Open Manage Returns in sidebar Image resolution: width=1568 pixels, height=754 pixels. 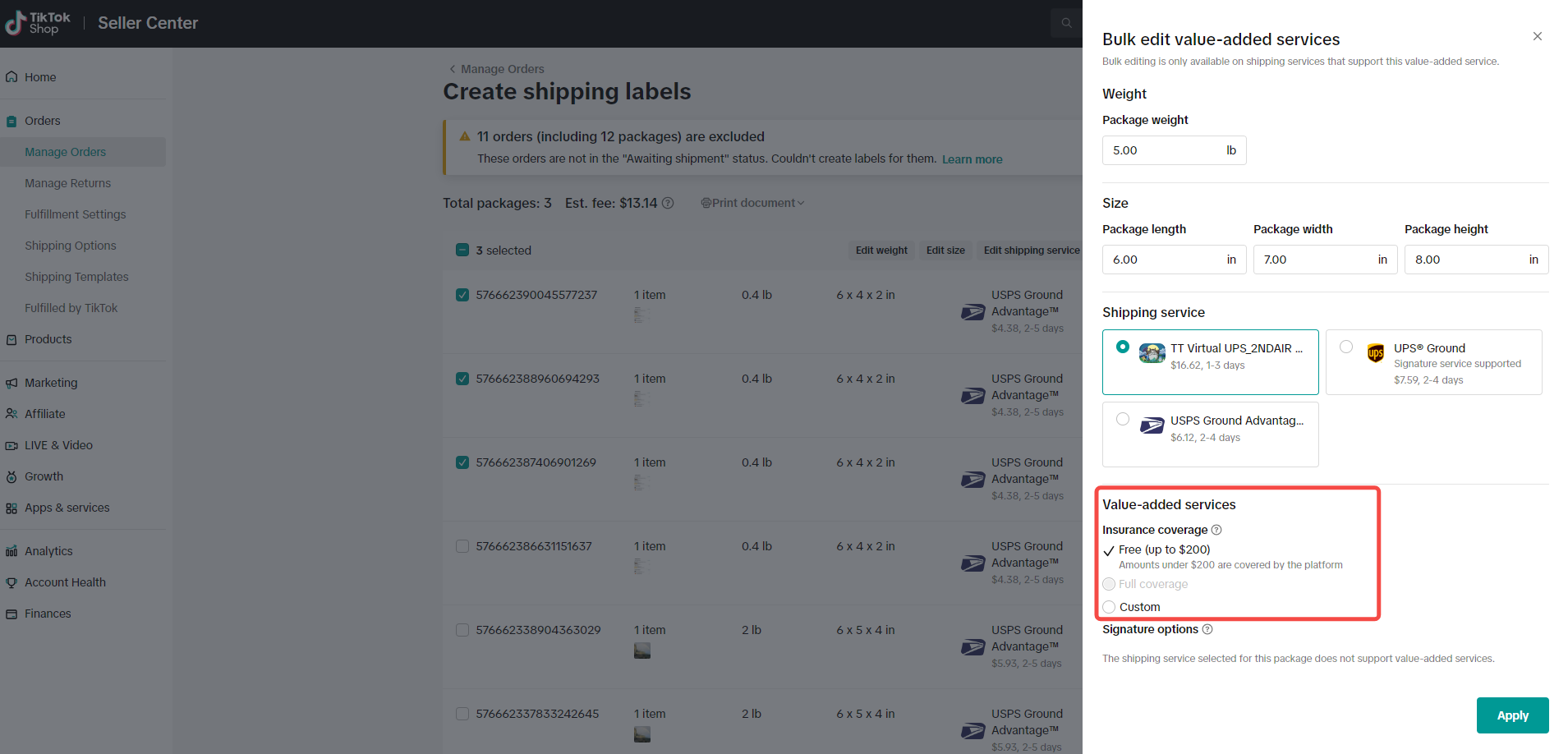tap(67, 183)
